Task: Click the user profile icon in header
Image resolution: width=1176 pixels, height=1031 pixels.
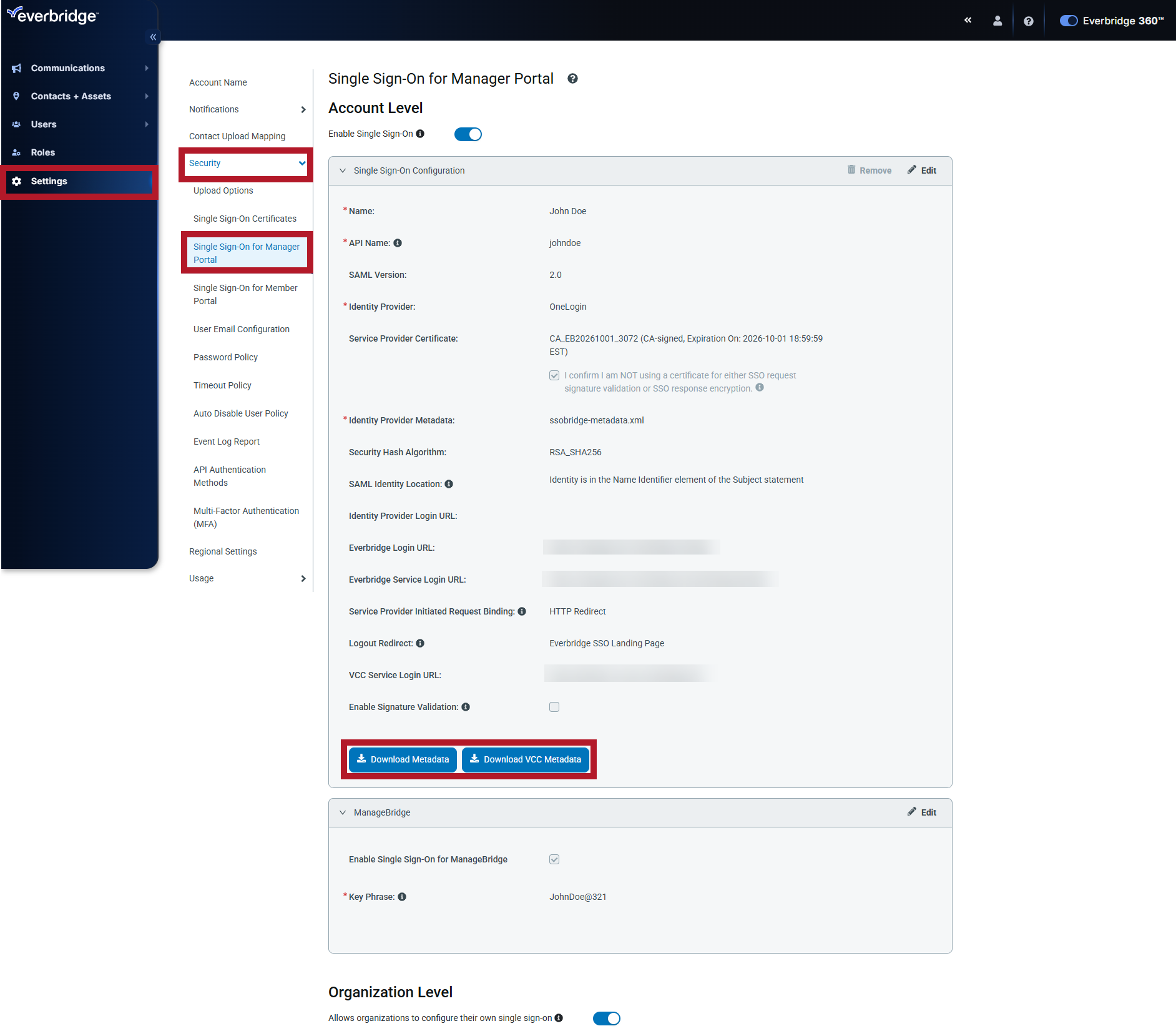Action: coord(997,21)
